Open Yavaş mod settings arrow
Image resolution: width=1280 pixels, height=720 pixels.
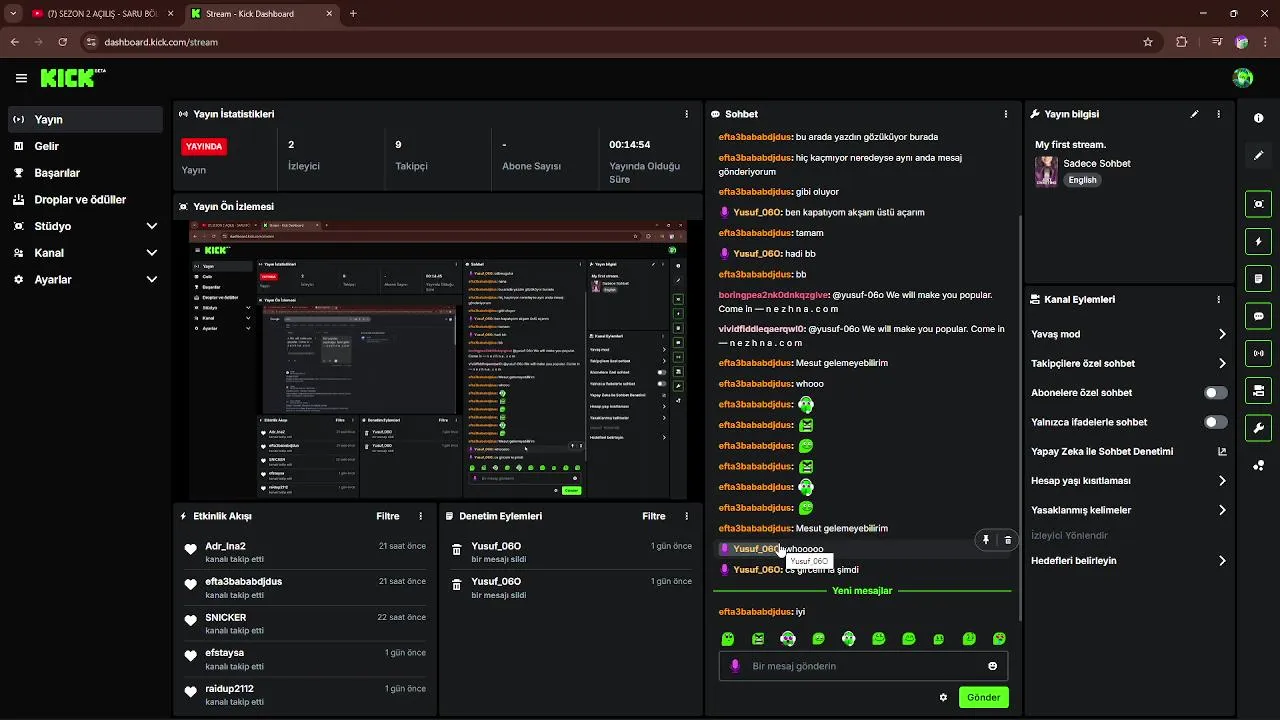tap(1221, 334)
